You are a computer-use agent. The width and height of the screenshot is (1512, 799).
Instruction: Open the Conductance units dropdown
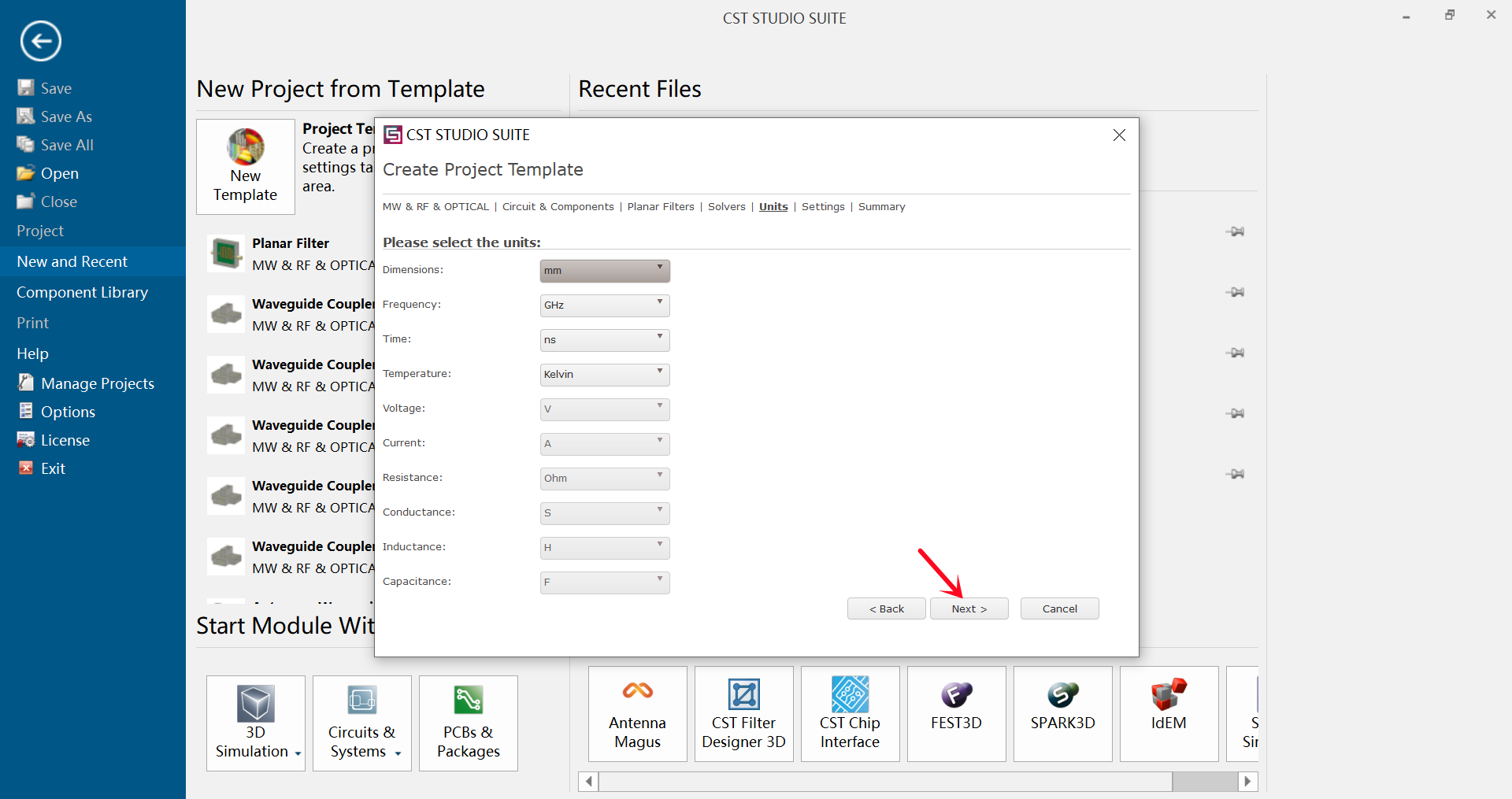pyautogui.click(x=605, y=513)
